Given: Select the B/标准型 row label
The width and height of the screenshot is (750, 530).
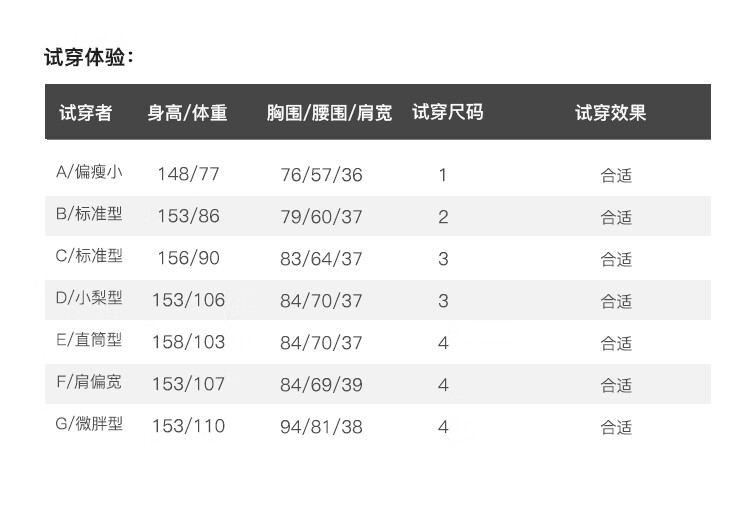Looking at the screenshot, I should coord(89,214).
